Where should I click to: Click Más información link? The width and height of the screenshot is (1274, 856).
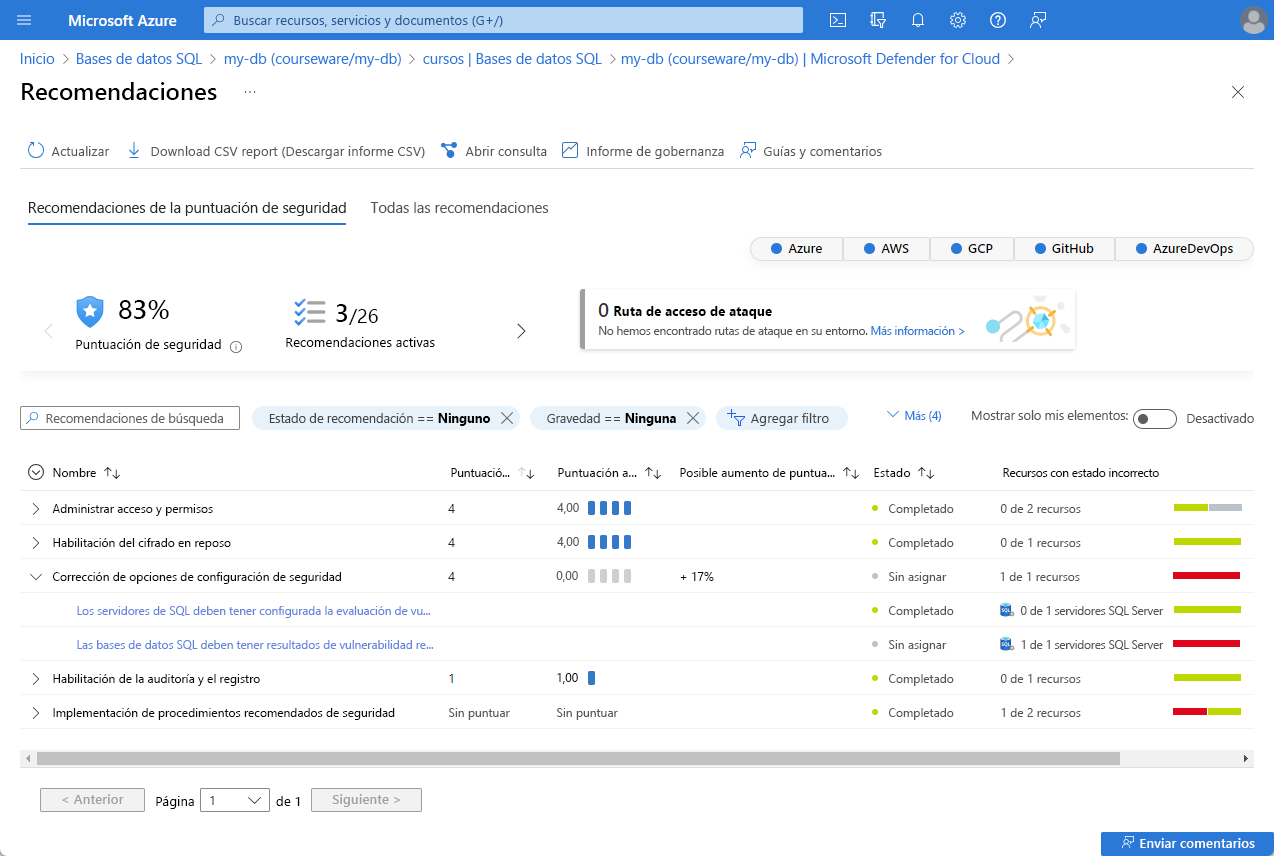click(x=917, y=331)
